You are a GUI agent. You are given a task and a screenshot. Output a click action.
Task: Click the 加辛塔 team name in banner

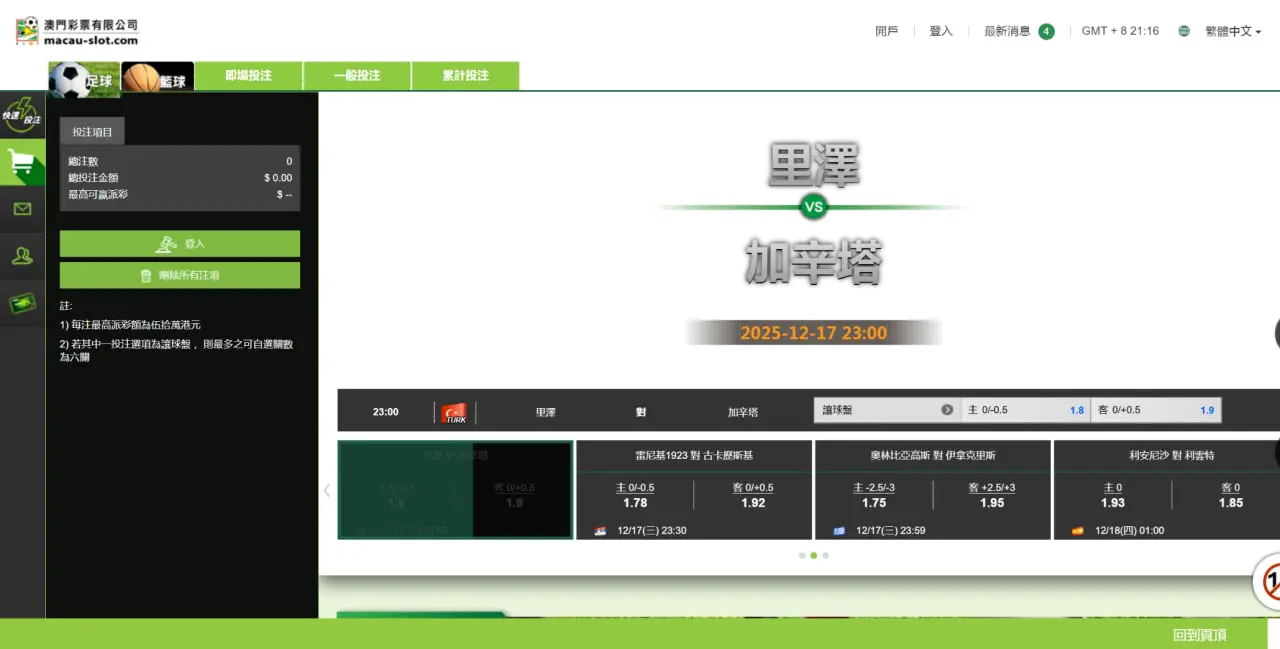(x=813, y=263)
